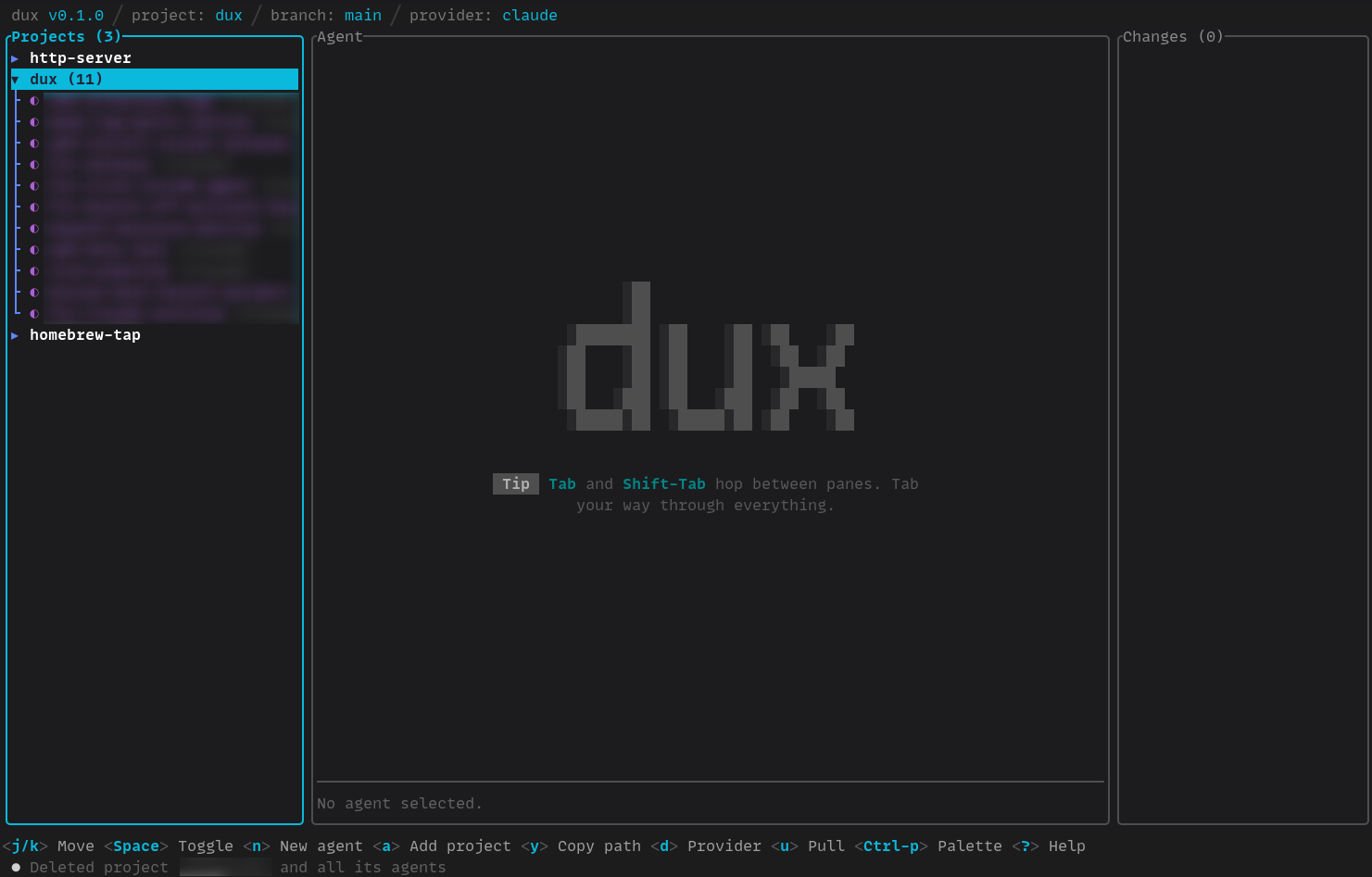This screenshot has width=1372, height=877.
Task: Expand the homebrew-tap project
Action: [85, 334]
